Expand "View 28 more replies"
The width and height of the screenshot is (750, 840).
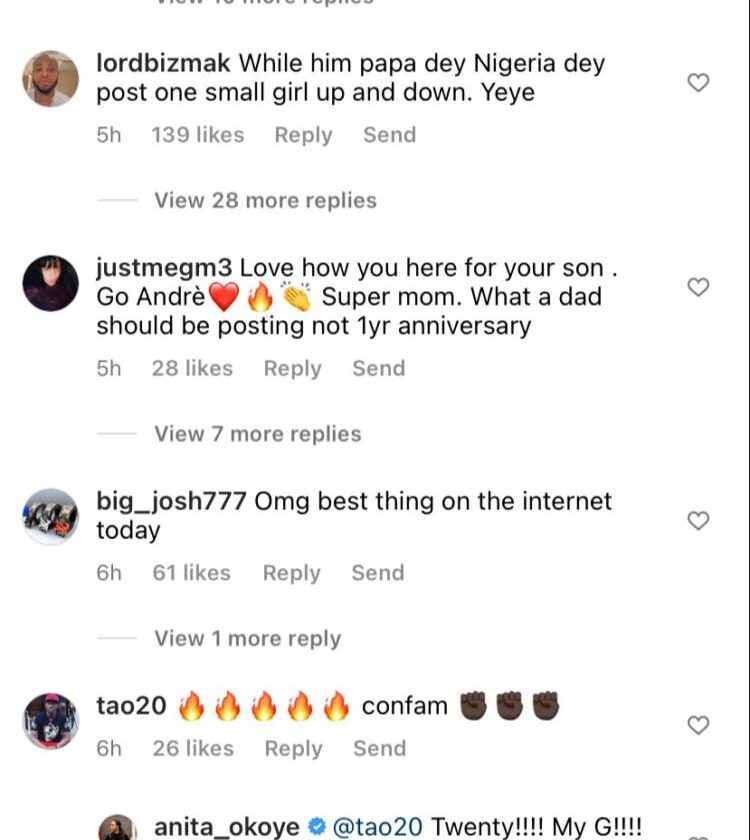point(265,200)
